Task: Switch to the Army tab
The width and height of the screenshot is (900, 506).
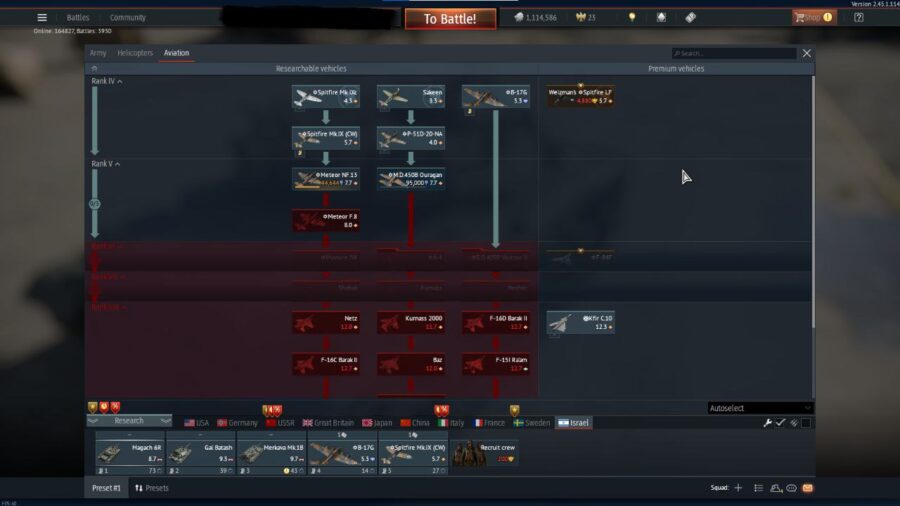Action: [98, 53]
